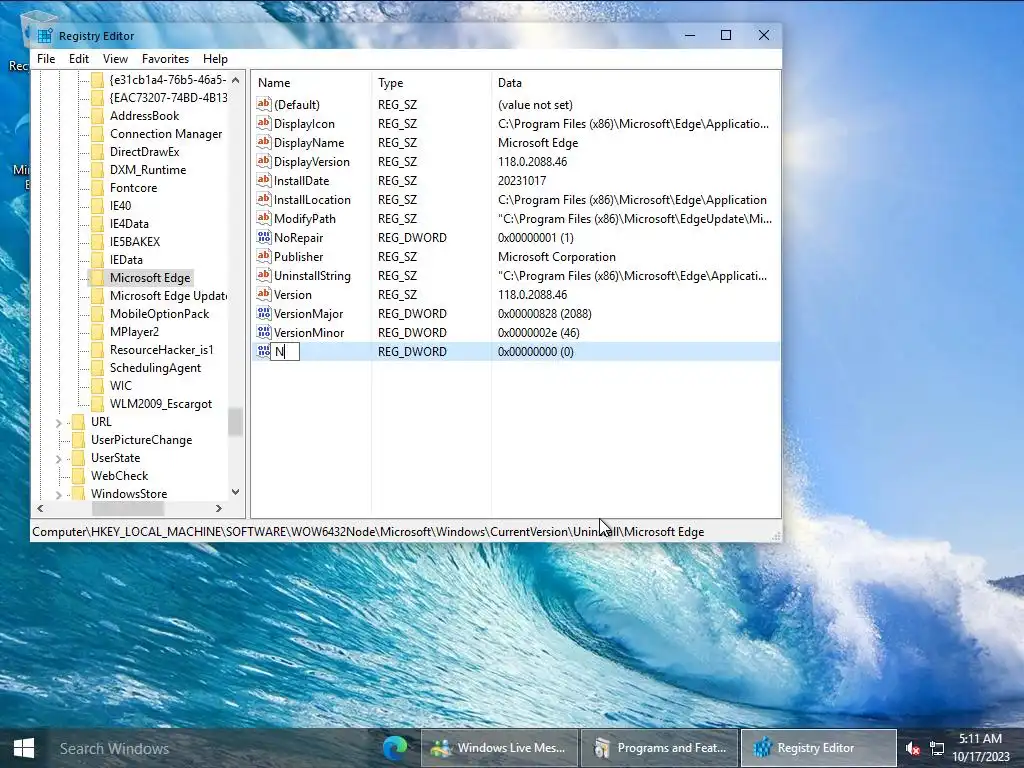Select the DXM_Runtime key
The image size is (1024, 768).
(x=148, y=170)
